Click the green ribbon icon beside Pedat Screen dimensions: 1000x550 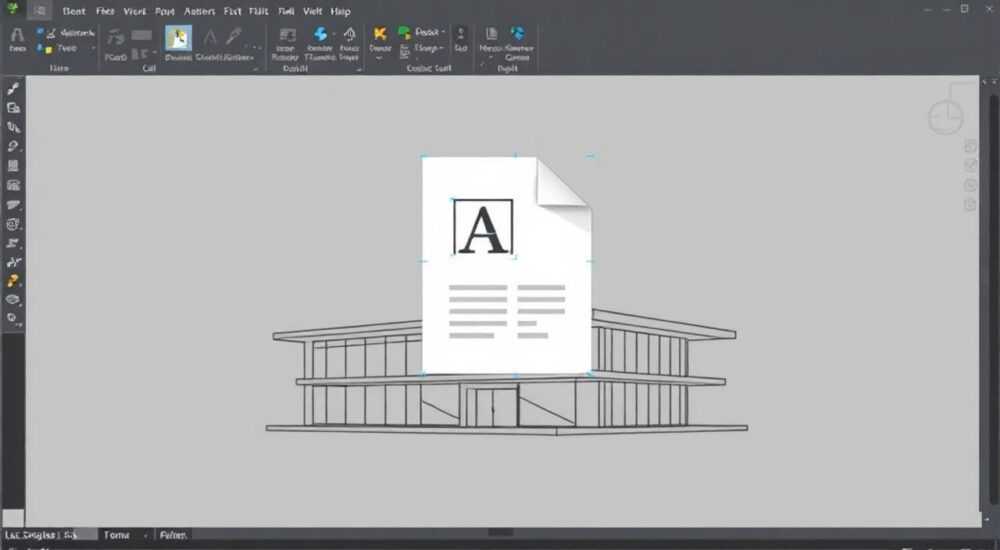click(x=404, y=32)
